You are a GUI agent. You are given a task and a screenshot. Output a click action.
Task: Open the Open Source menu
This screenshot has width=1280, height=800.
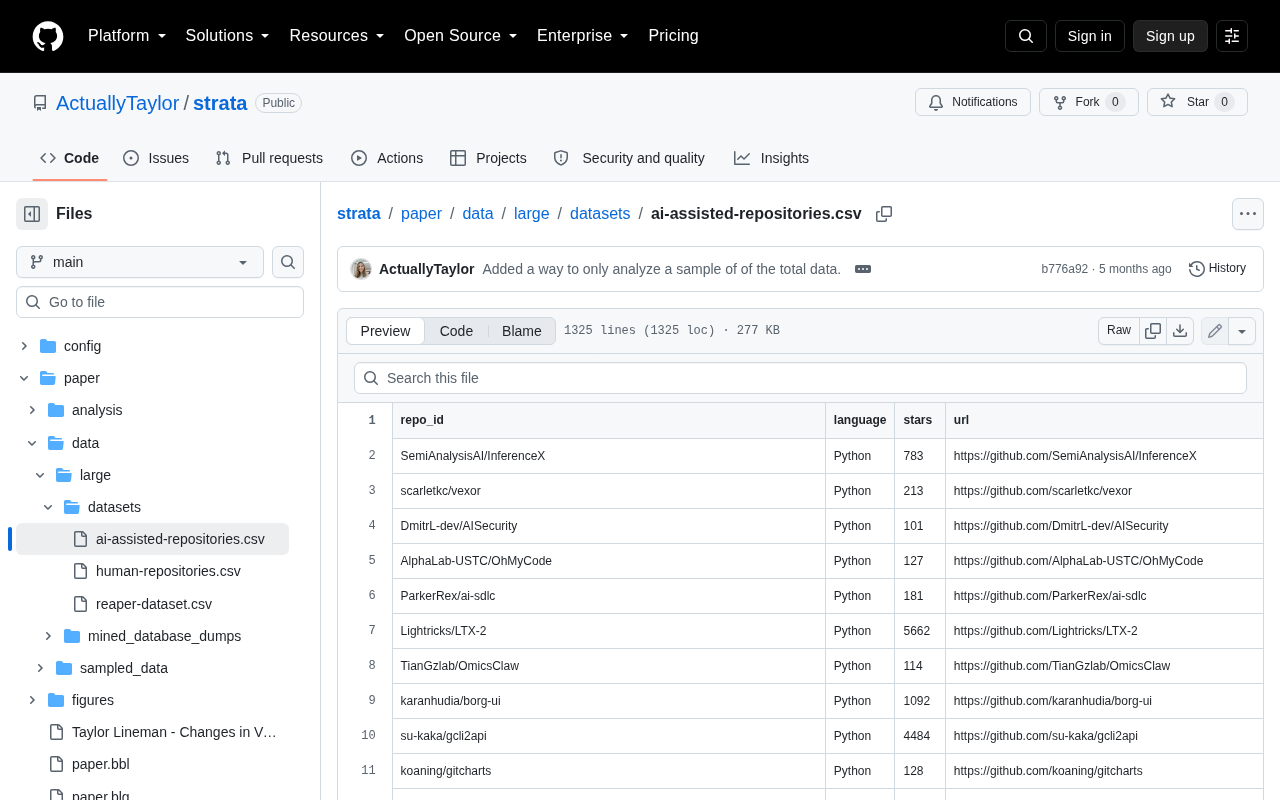461,36
